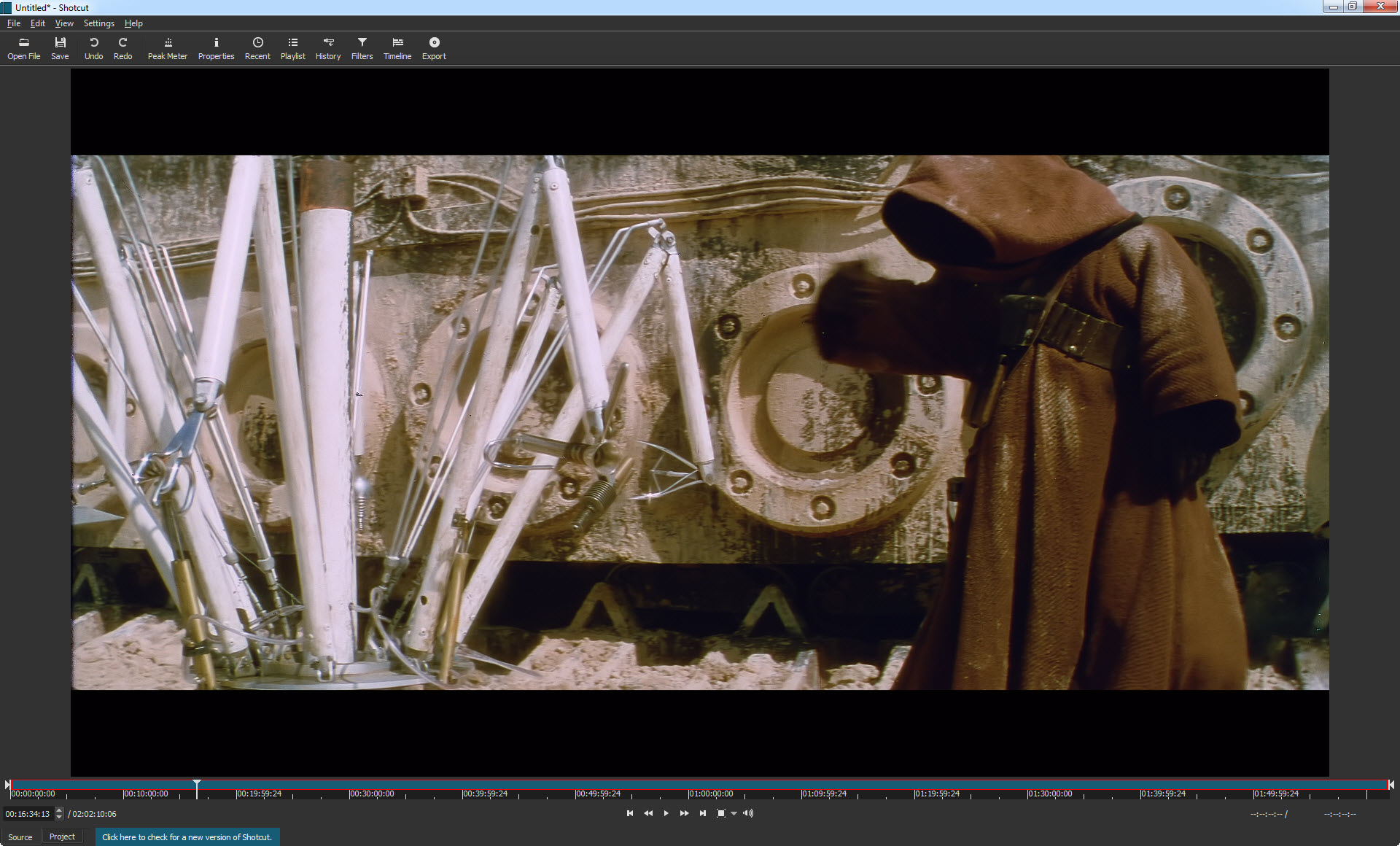Open the History panel
Image resolution: width=1400 pixels, height=846 pixels.
(328, 49)
